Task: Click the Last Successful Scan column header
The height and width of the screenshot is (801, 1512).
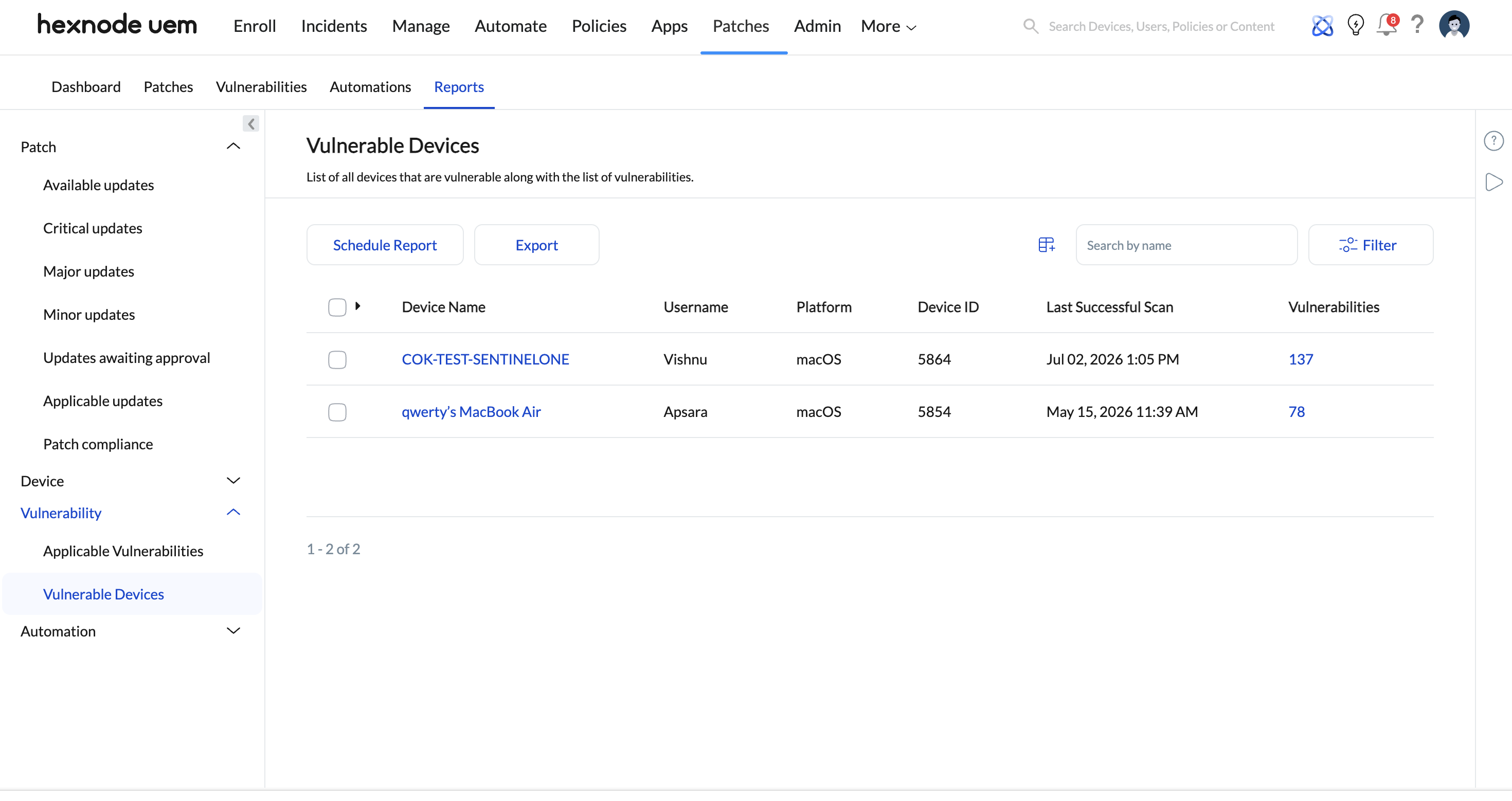Action: tap(1109, 307)
